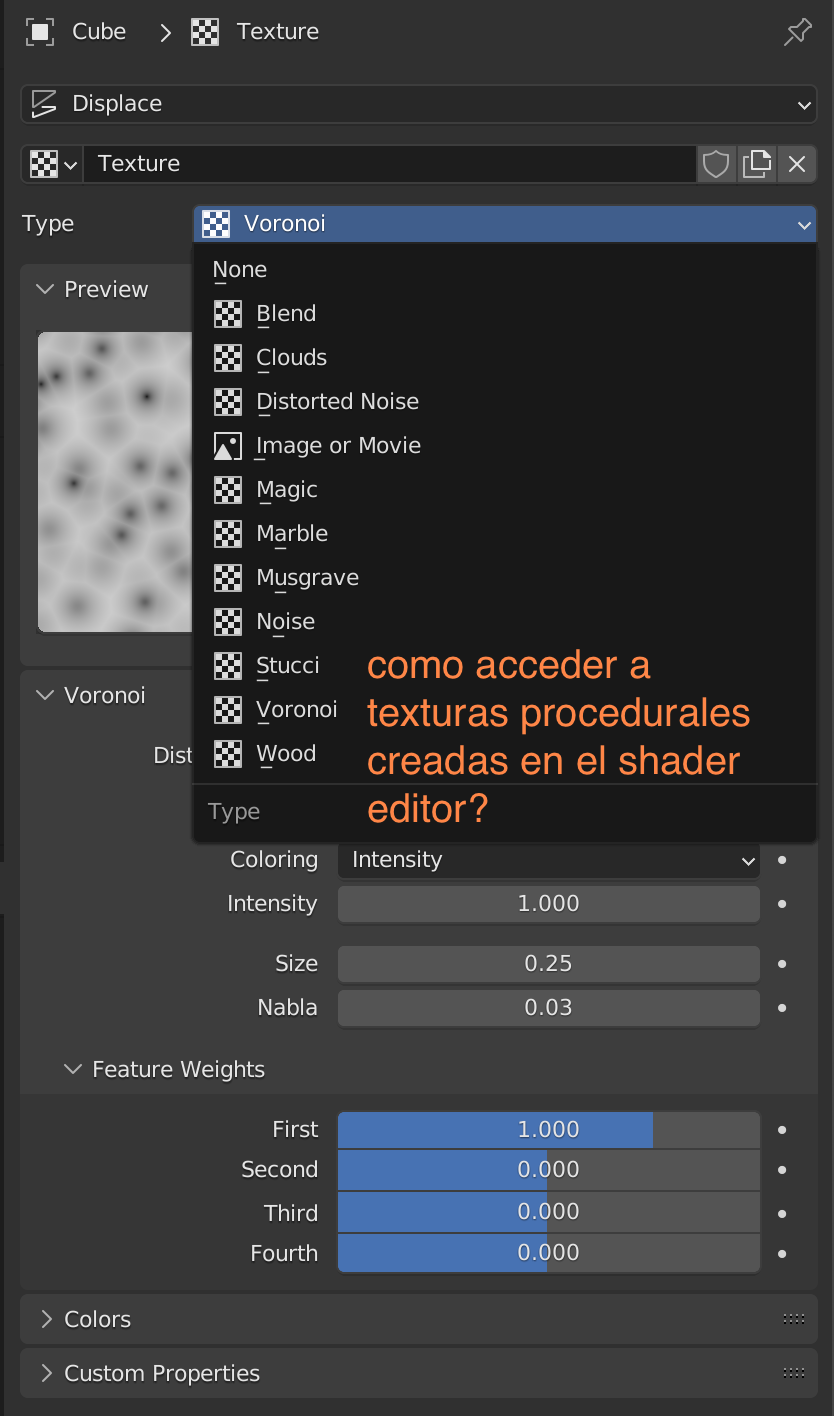This screenshot has width=834, height=1416.
Task: Open the Displace dropdown
Action: point(418,104)
